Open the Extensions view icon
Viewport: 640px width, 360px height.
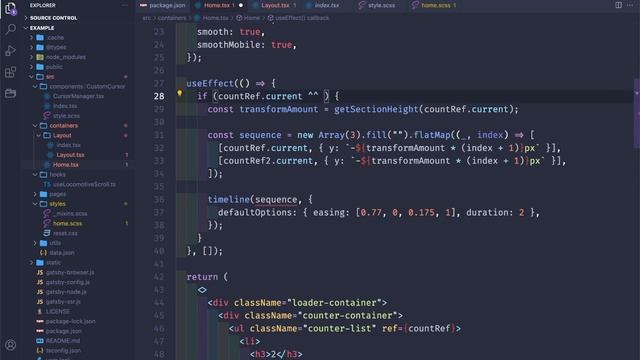coord(11,72)
